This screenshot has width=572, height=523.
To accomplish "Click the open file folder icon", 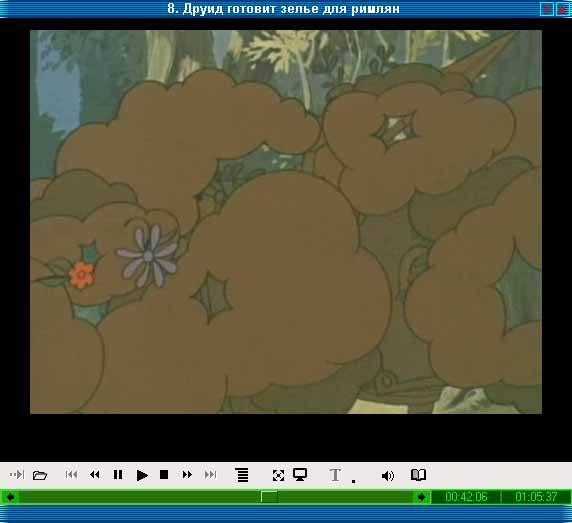I will click(x=40, y=475).
